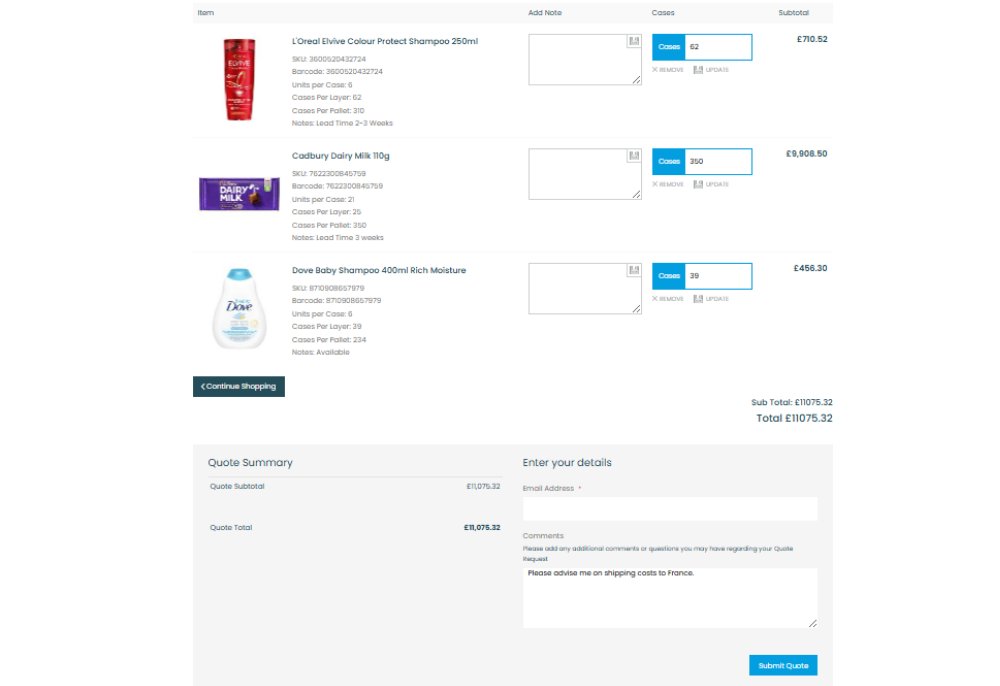Click the L'Oreal Elvive bottle thumbnail
This screenshot has height=686, width=1000.
[x=239, y=79]
